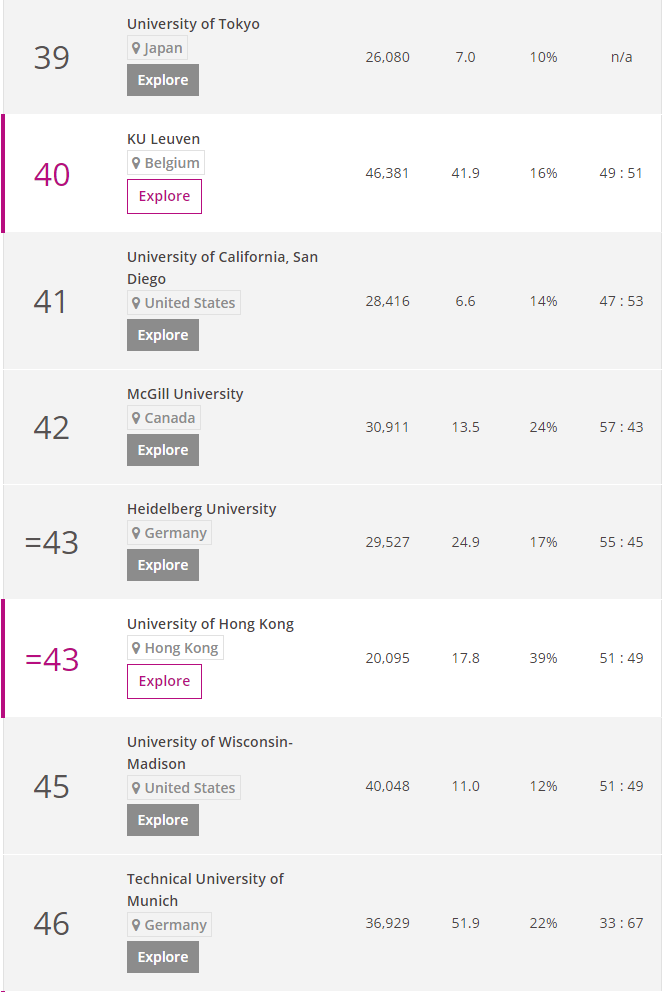Explore KU Leuven profile
Image resolution: width=665 pixels, height=992 pixels.
coord(164,197)
